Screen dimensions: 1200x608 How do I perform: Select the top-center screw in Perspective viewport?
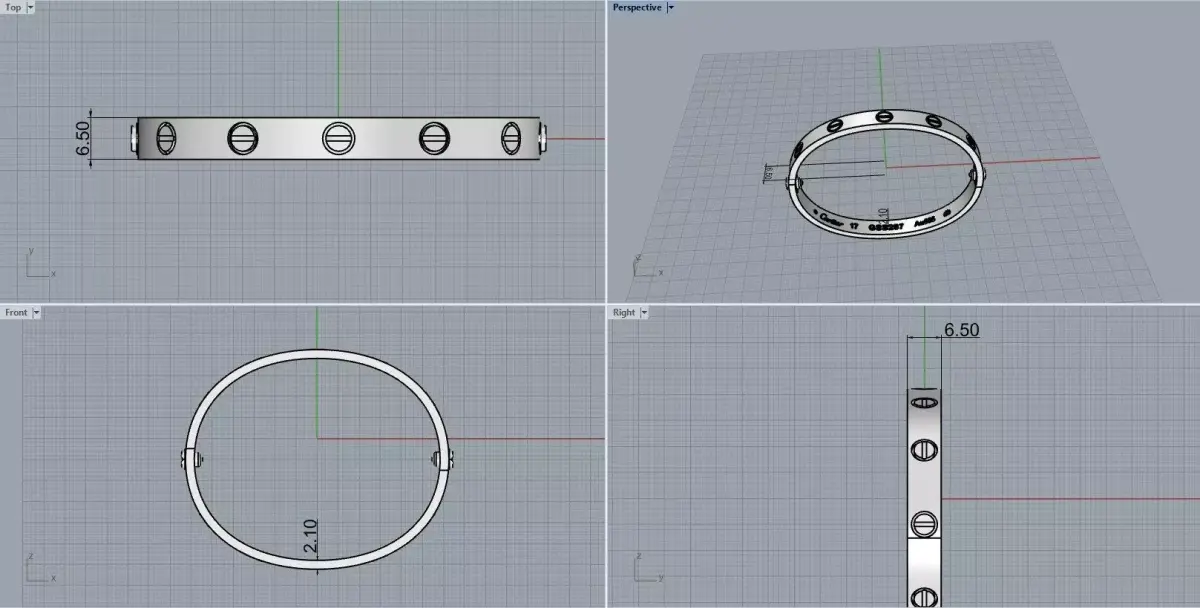(884, 117)
